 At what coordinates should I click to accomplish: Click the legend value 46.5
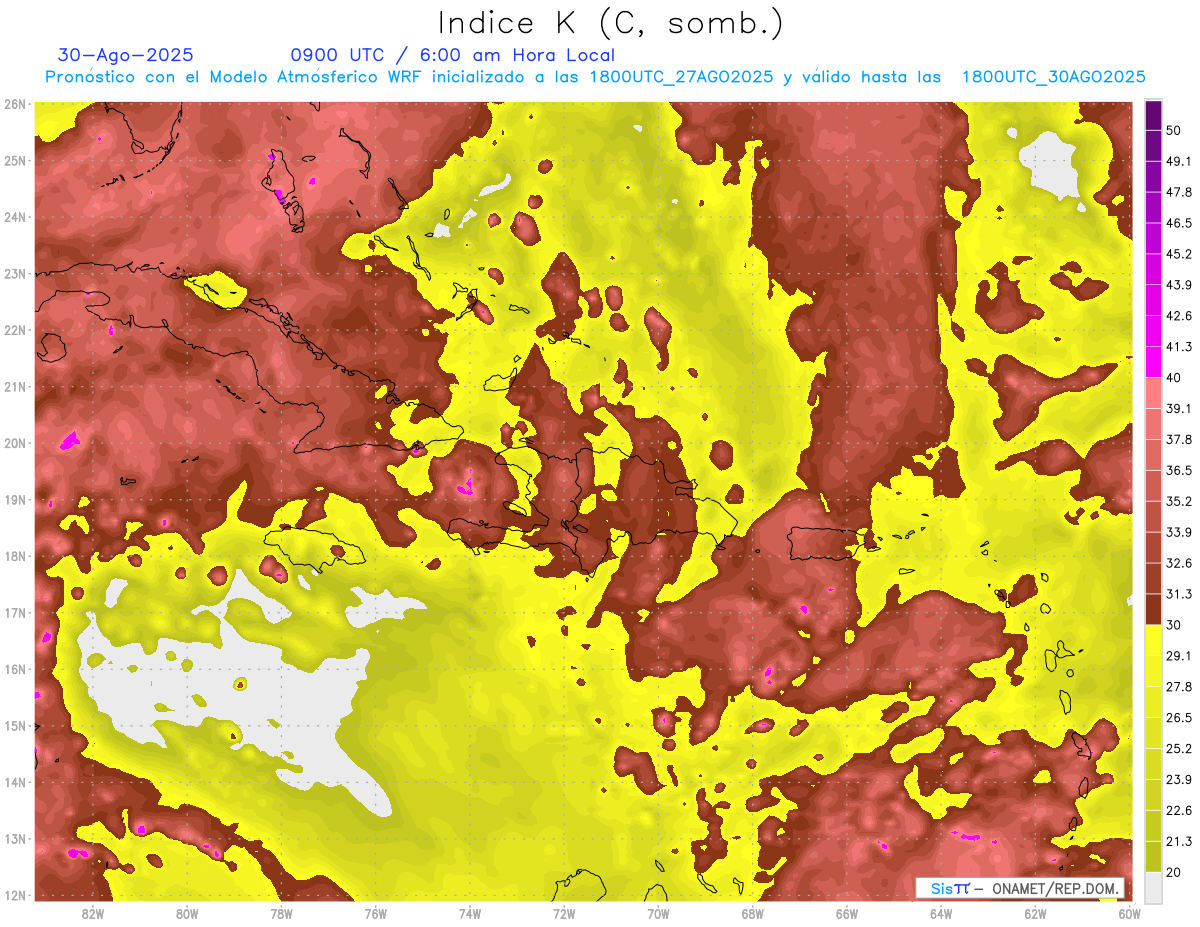[1178, 223]
